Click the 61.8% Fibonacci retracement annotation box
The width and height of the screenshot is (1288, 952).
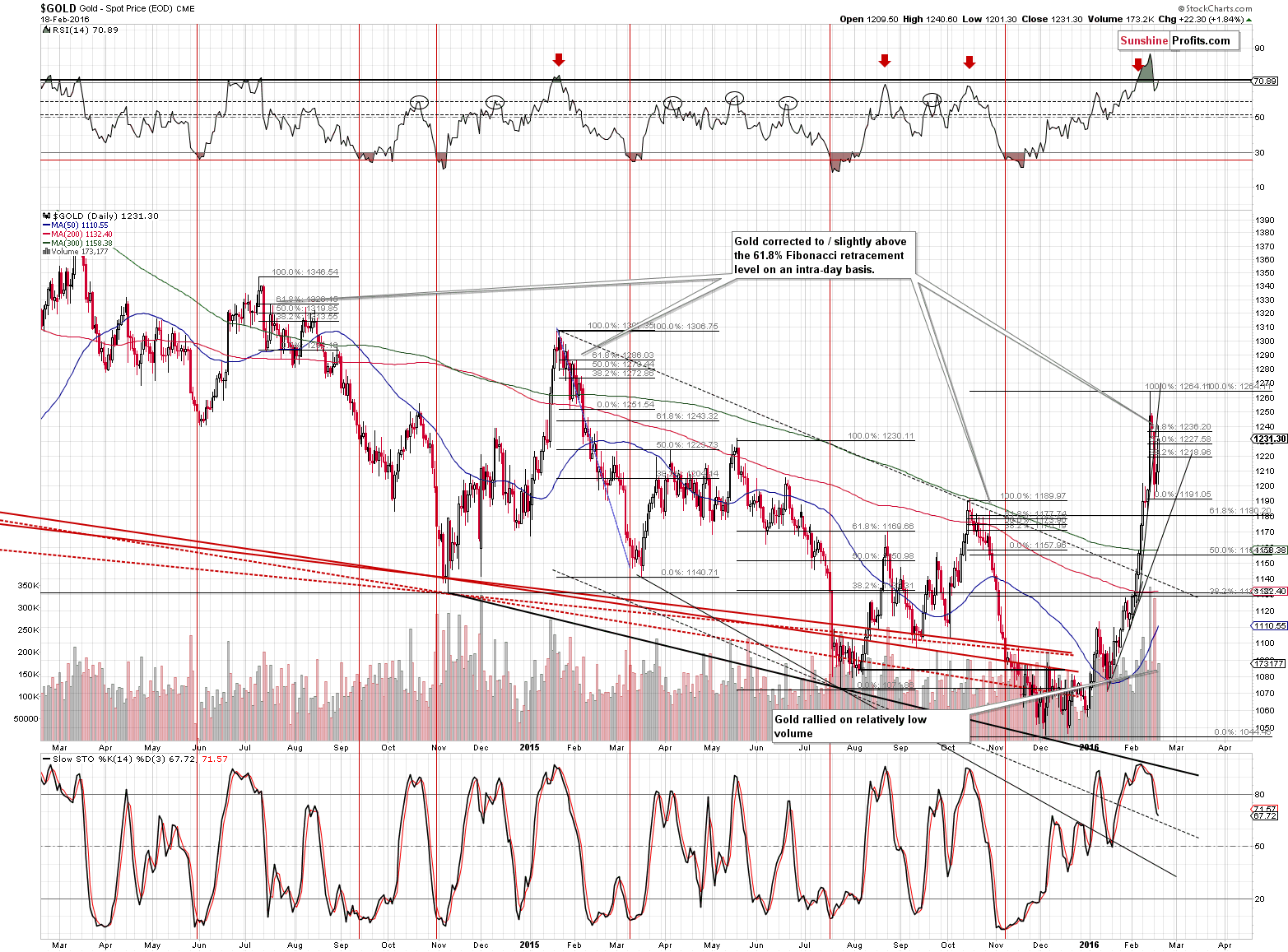[822, 255]
